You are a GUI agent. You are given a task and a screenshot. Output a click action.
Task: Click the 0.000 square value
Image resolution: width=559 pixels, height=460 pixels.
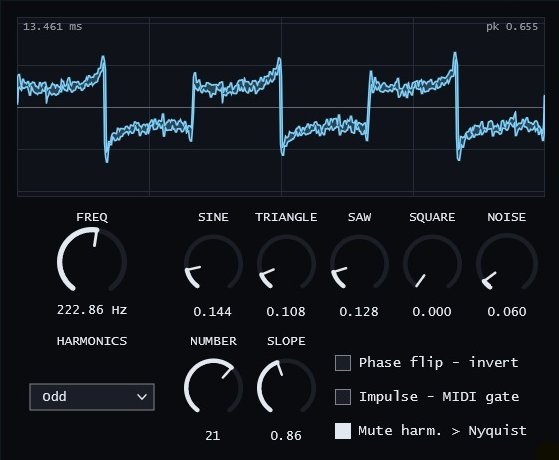pyautogui.click(x=432, y=312)
